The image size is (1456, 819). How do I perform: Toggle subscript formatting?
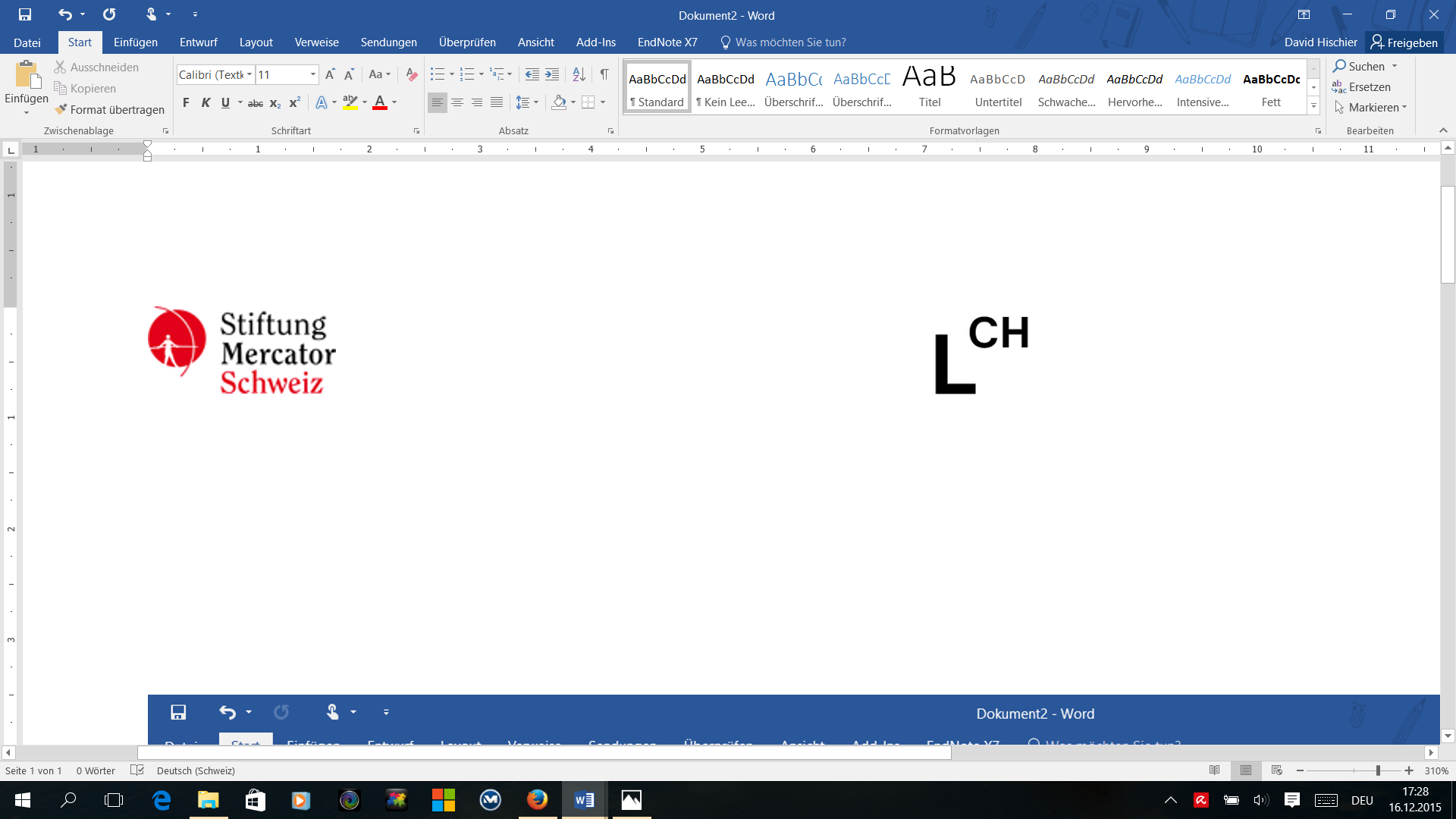coord(275,102)
